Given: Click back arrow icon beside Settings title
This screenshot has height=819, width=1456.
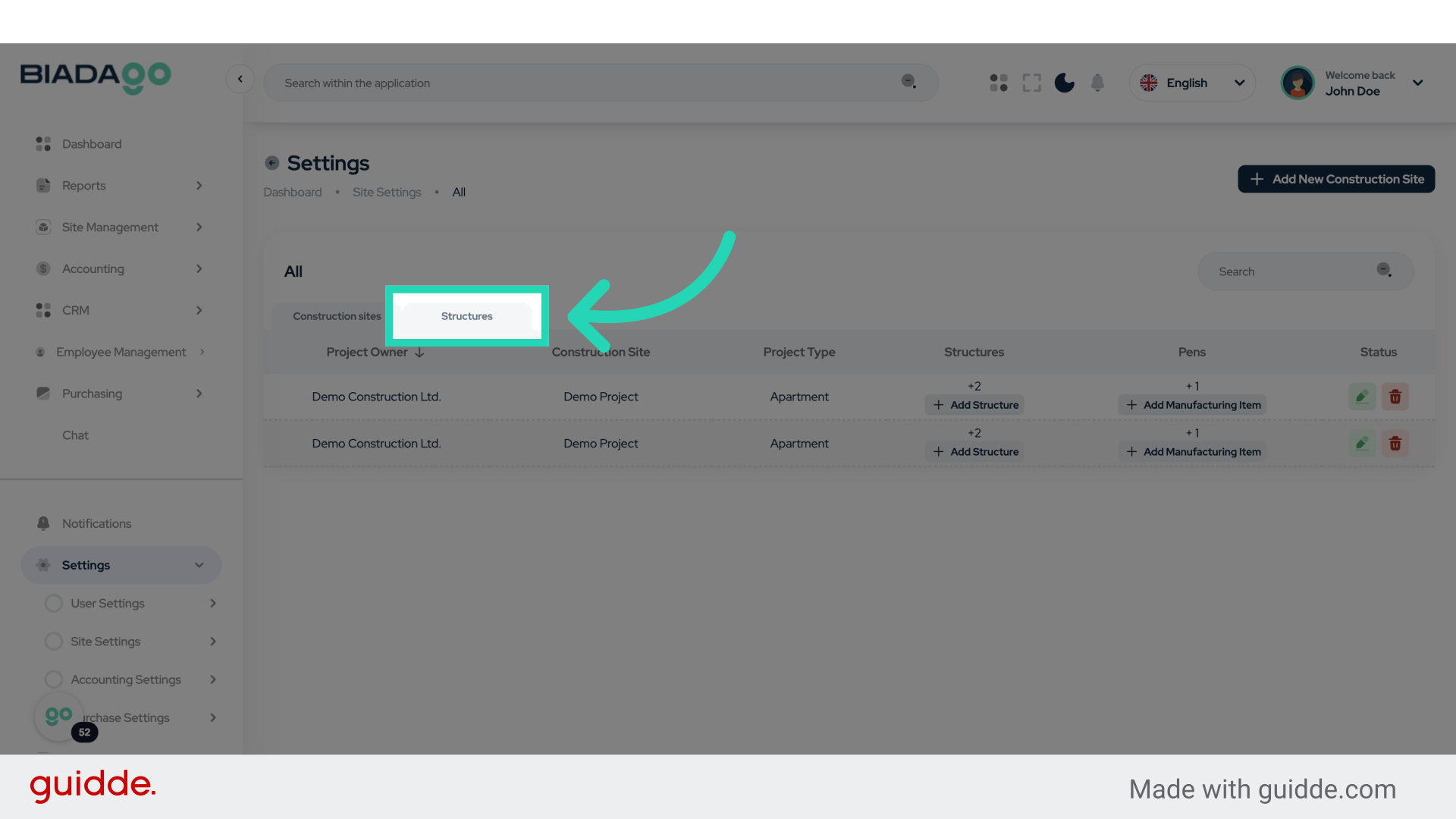Looking at the screenshot, I should pos(272,163).
